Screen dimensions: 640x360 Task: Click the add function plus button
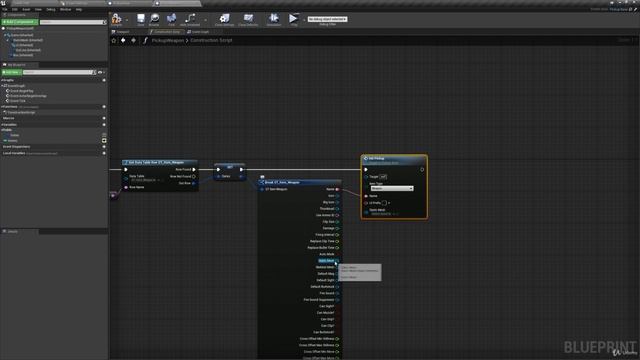(x=104, y=107)
